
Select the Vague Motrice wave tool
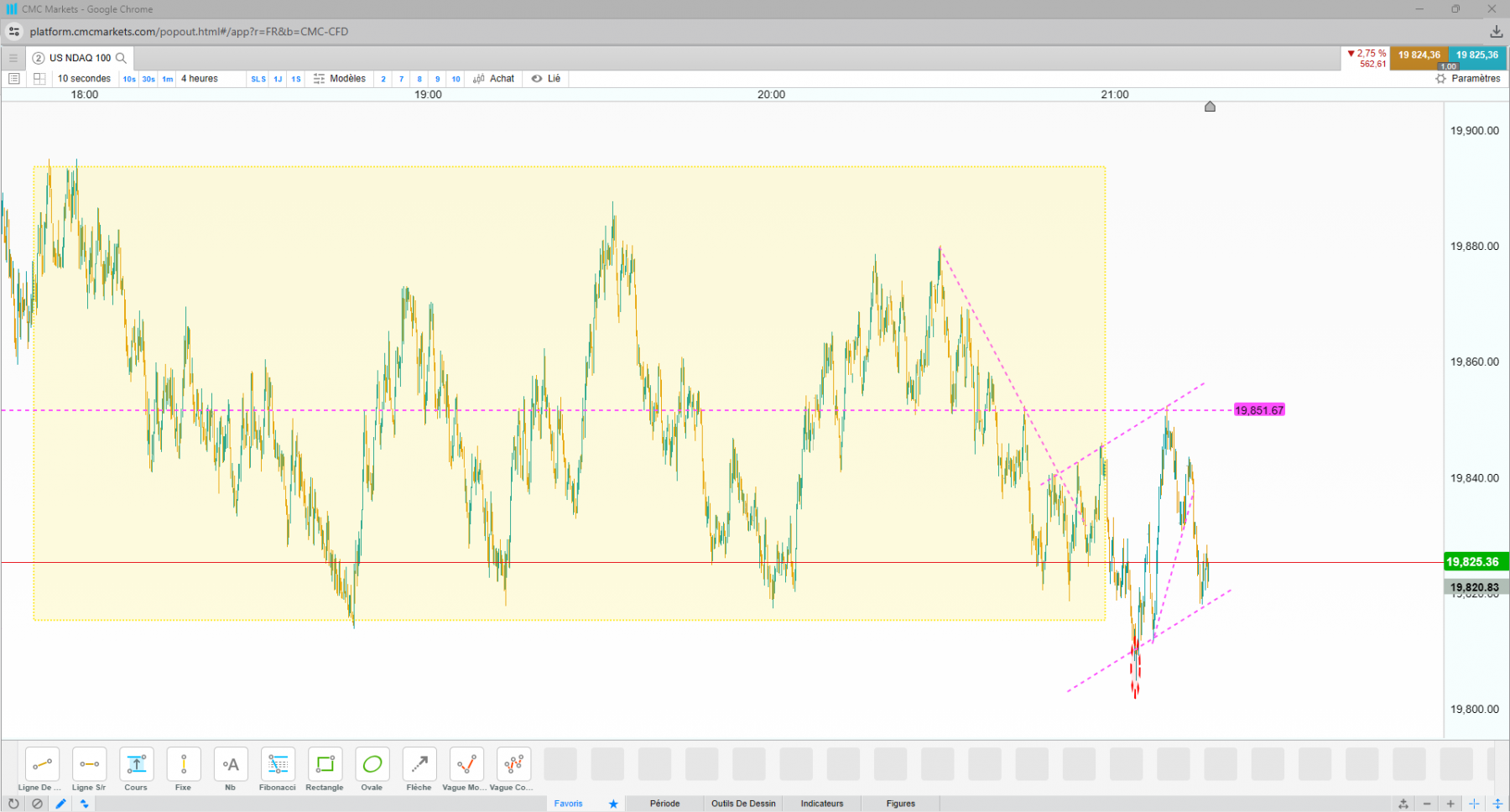466,764
